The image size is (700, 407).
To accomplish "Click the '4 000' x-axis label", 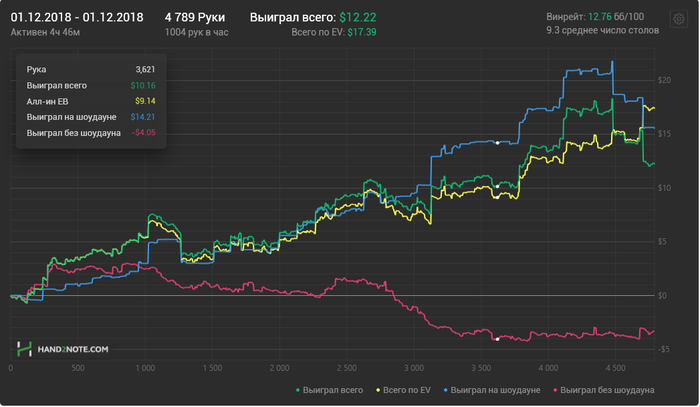I will pyautogui.click(x=548, y=368).
